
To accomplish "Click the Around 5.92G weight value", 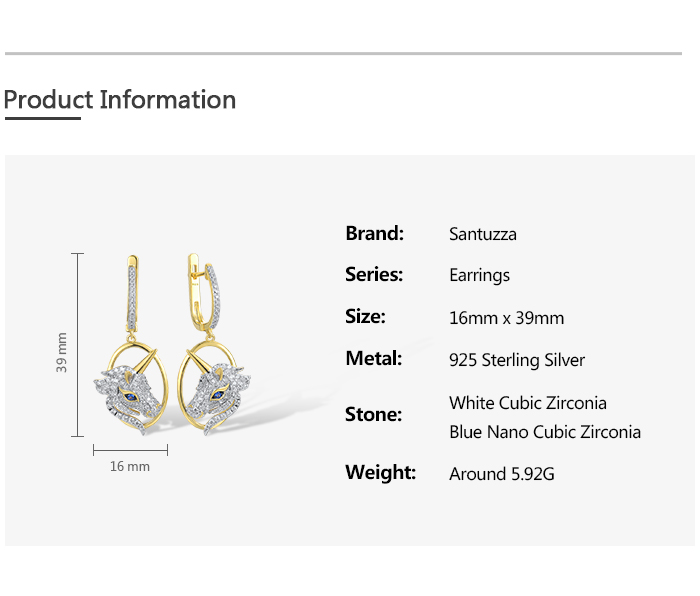I will [x=502, y=474].
